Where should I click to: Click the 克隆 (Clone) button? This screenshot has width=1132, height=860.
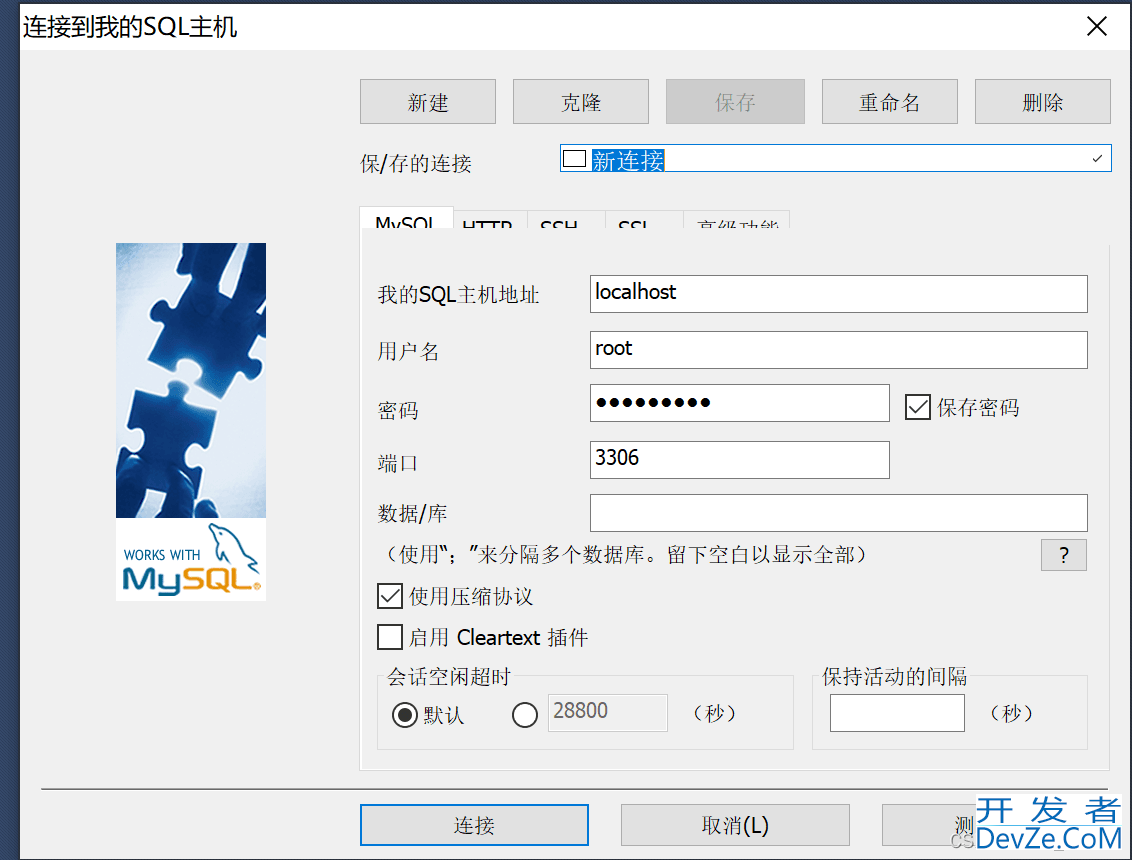[580, 102]
